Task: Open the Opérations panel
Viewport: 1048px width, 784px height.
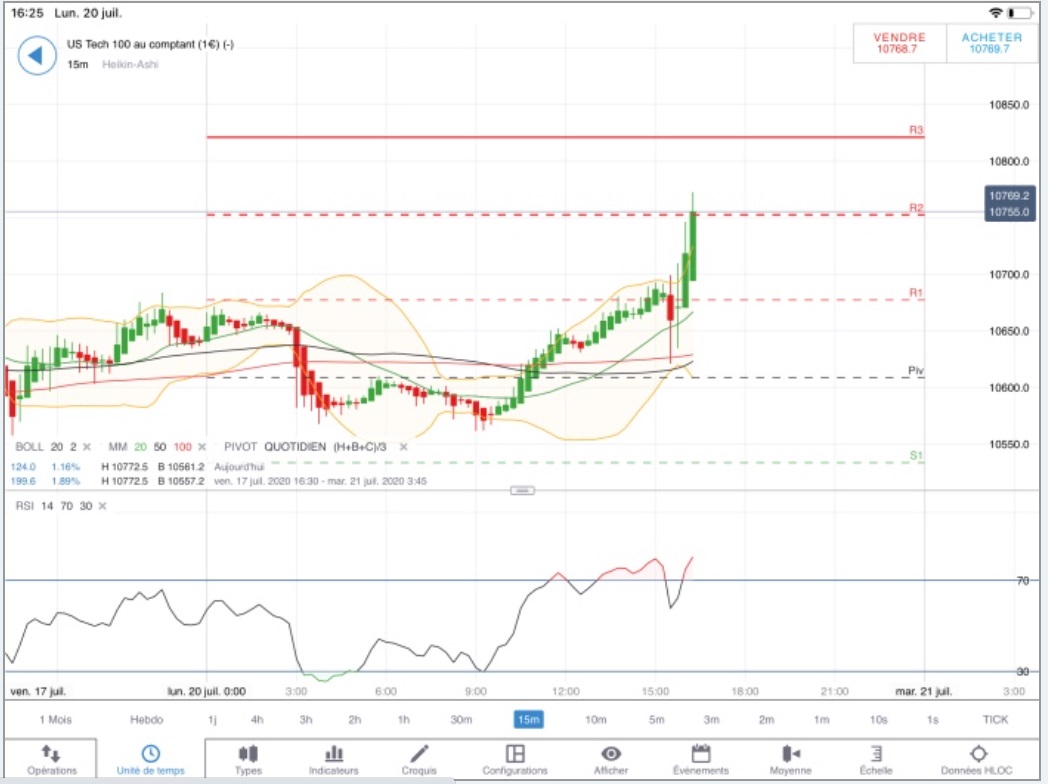Action: tap(51, 759)
